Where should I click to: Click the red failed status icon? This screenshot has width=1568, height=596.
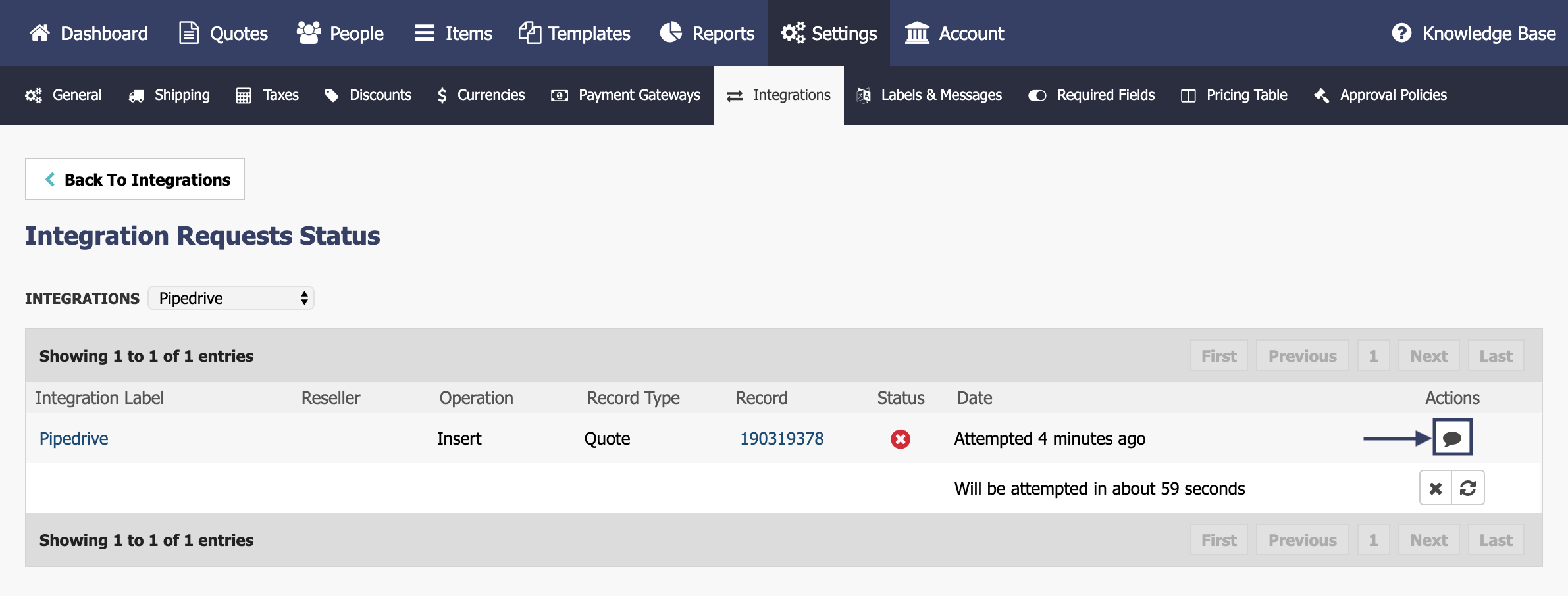pyautogui.click(x=901, y=439)
